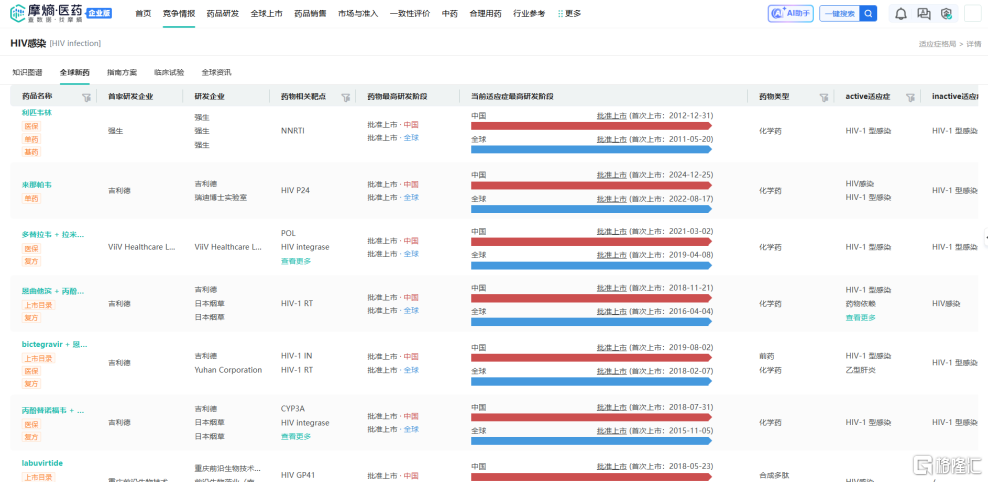Filter the active适应症 column

point(910,97)
